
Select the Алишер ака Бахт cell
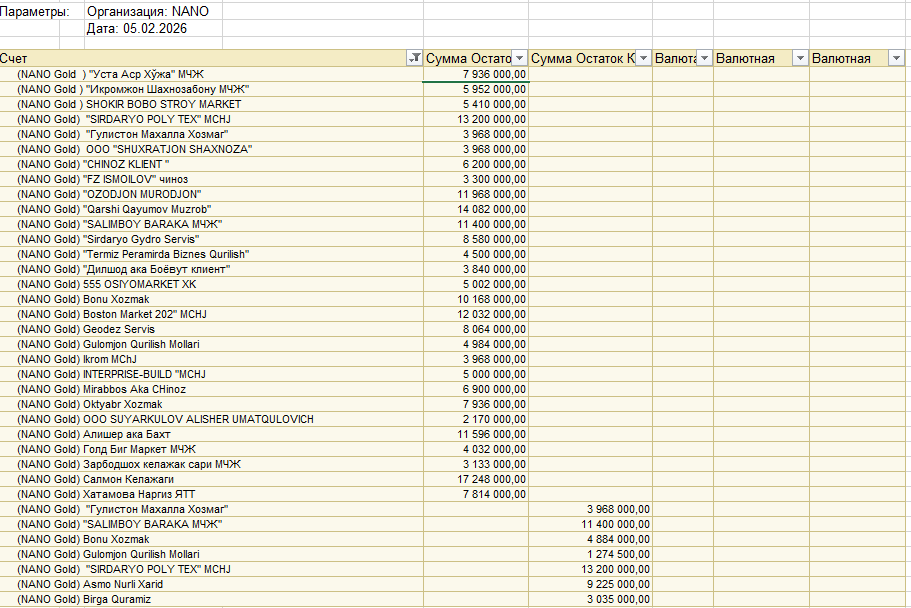[211, 435]
